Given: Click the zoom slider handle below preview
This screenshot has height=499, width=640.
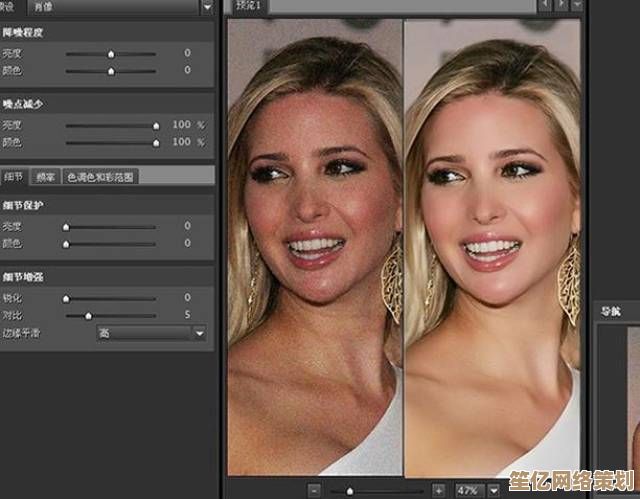Looking at the screenshot, I should [349, 490].
